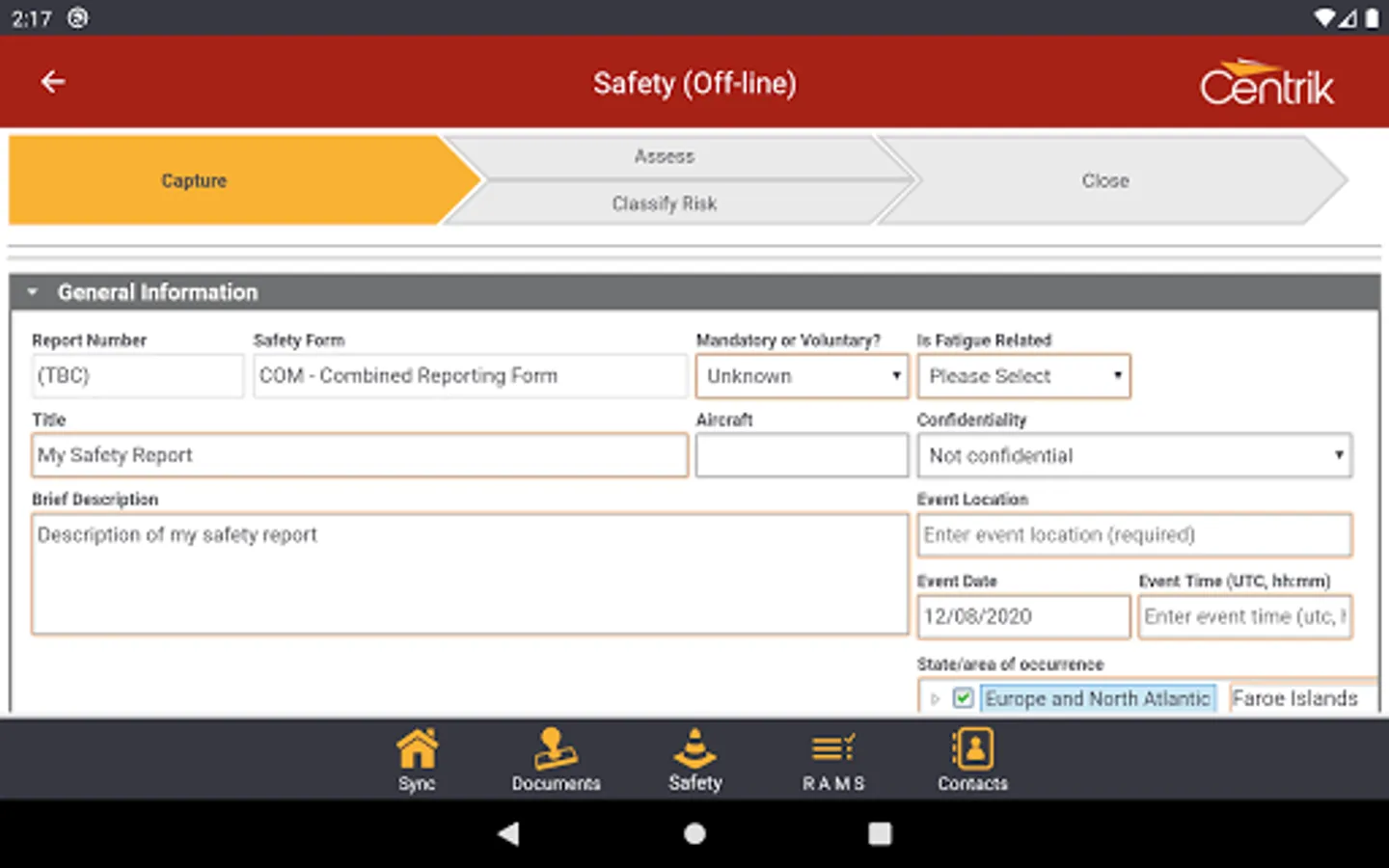Go back using the header arrow
This screenshot has width=1389, height=868.
pos(53,83)
